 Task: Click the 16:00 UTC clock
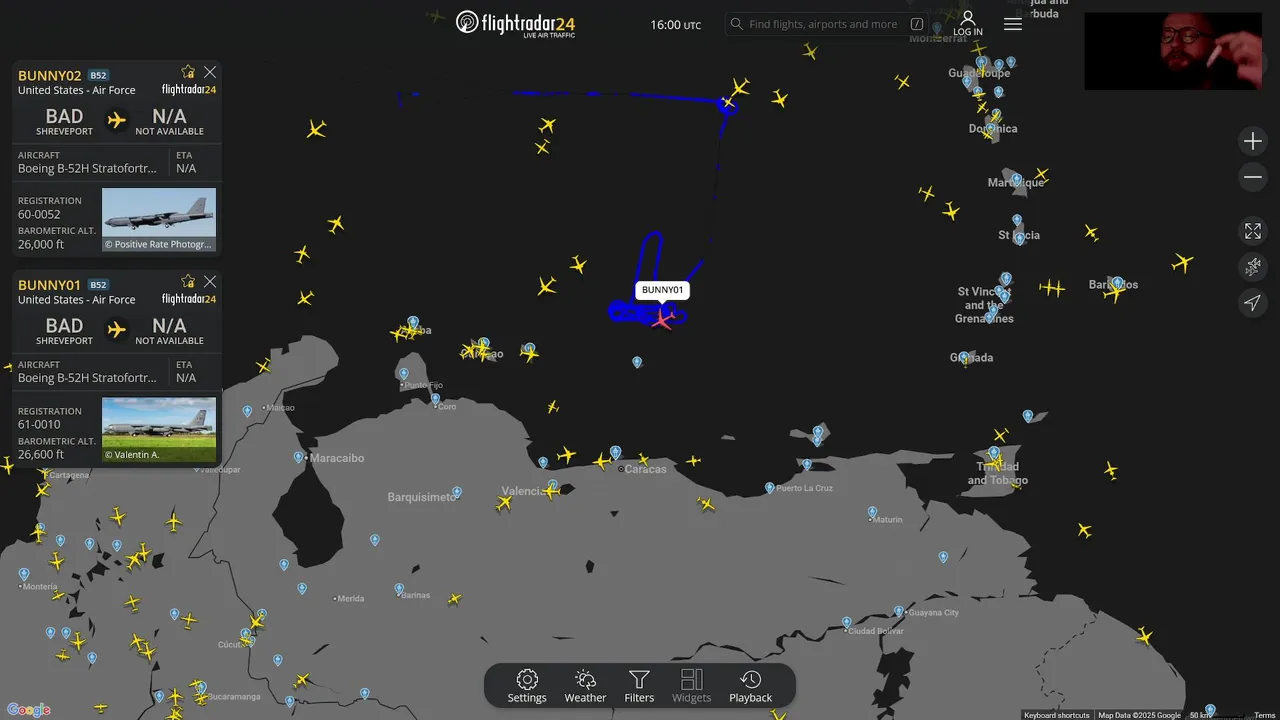click(x=676, y=25)
